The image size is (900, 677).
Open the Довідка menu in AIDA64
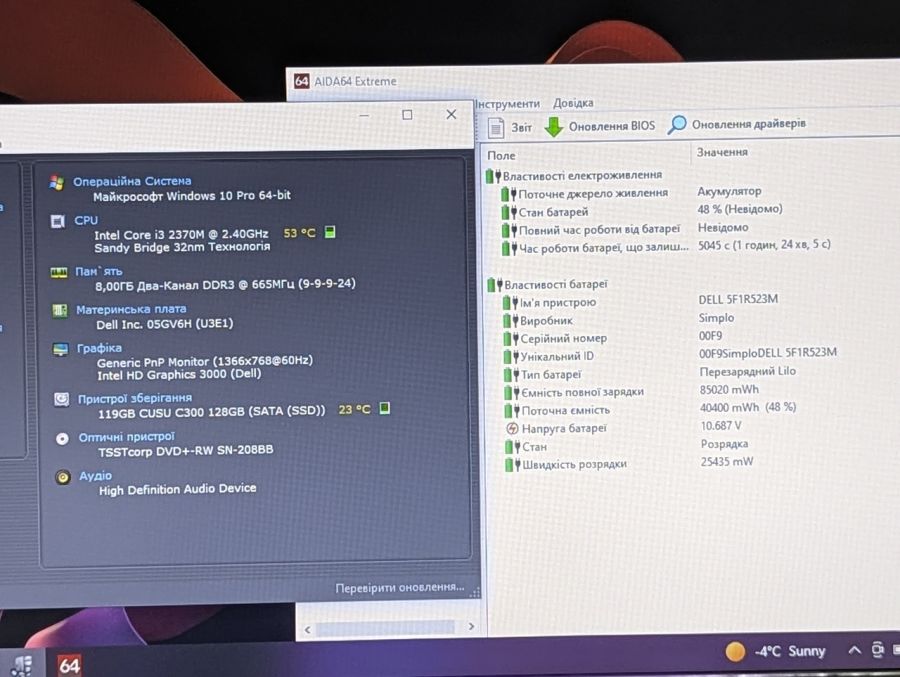(x=573, y=103)
